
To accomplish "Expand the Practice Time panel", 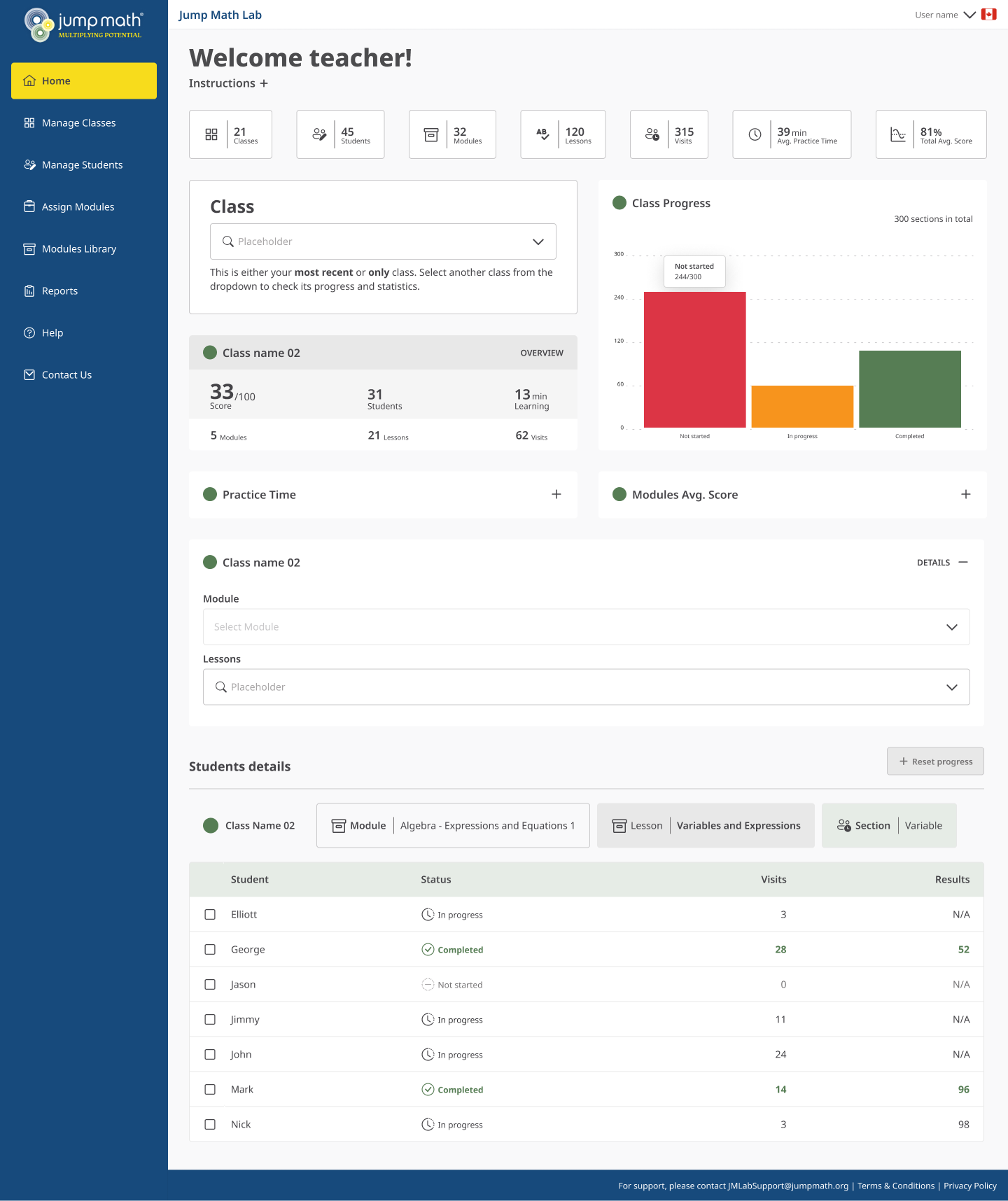I will coord(556,495).
